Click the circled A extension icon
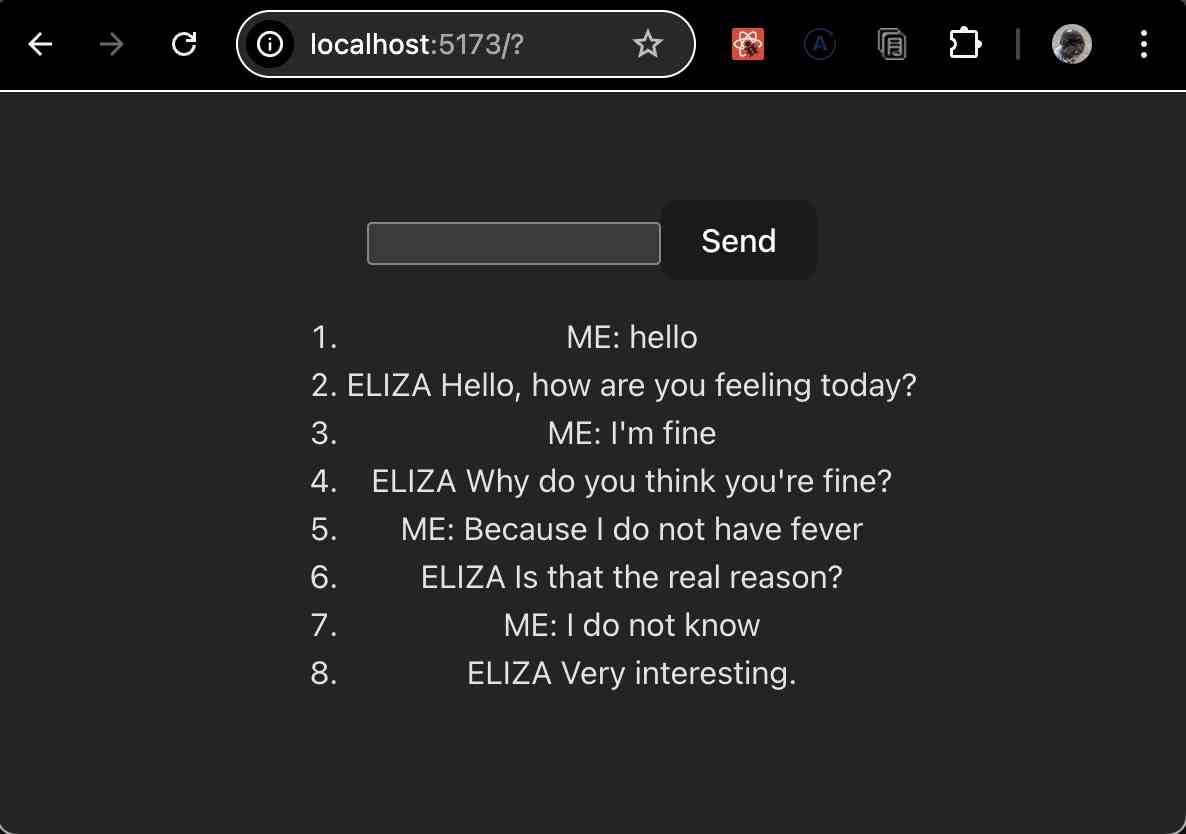Screen dimensions: 1186x834 [x=820, y=44]
